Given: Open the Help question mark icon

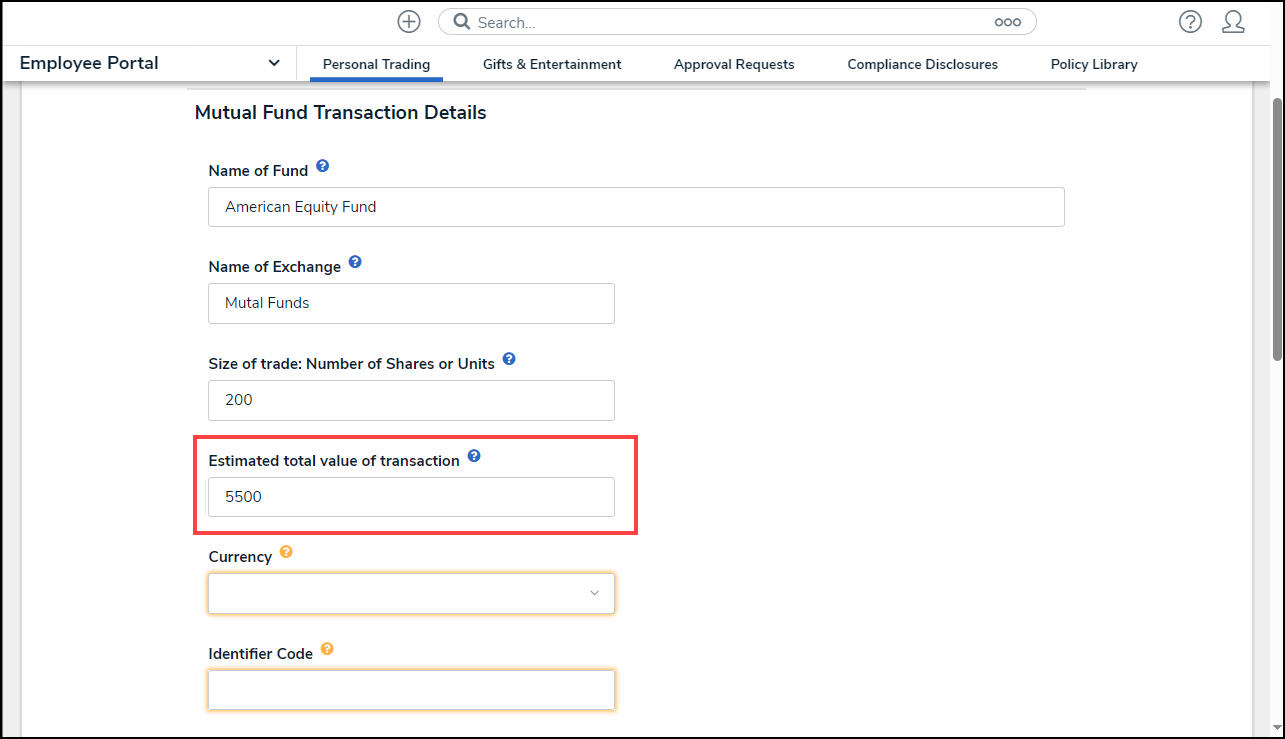Looking at the screenshot, I should 1190,22.
